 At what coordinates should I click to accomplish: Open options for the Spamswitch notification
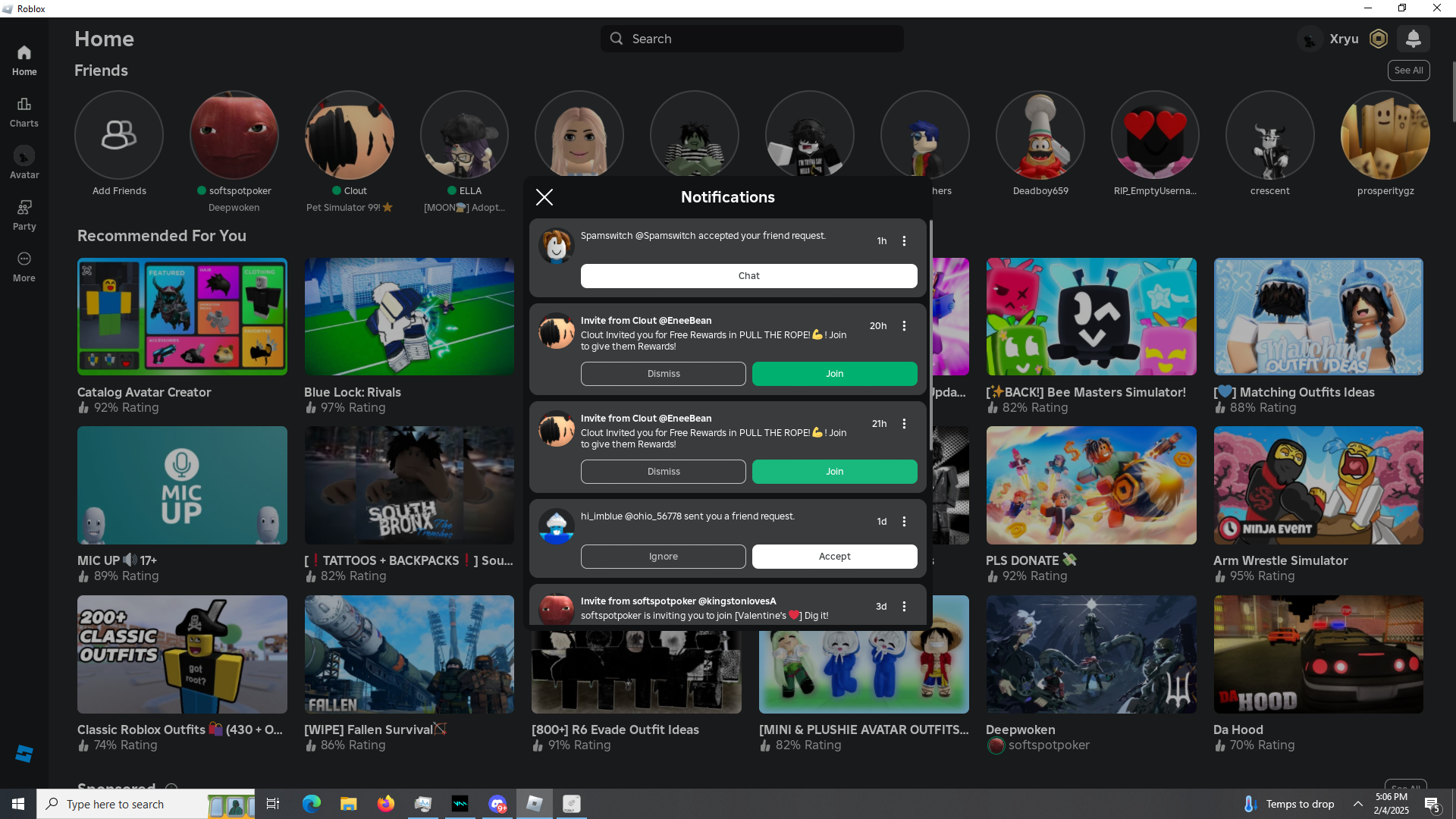[x=904, y=241]
